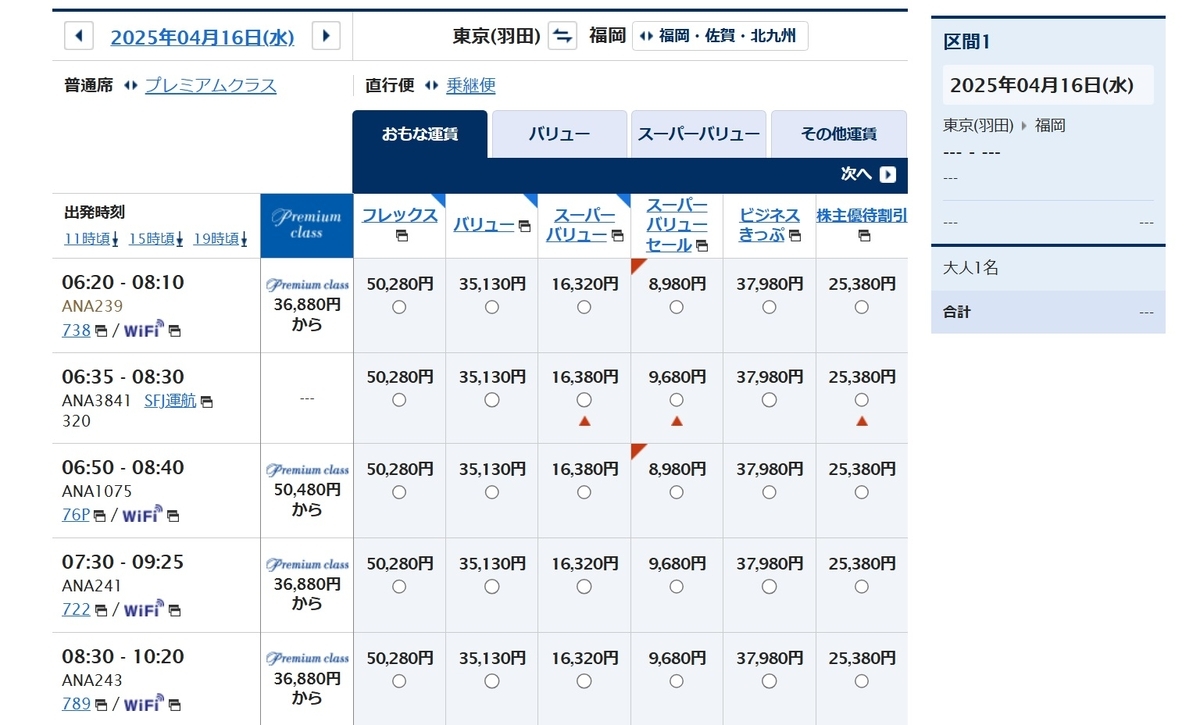This screenshot has height=725, width=1200.
Task: Select ANA239 フレックス 50,280円 fare
Action: [x=399, y=307]
